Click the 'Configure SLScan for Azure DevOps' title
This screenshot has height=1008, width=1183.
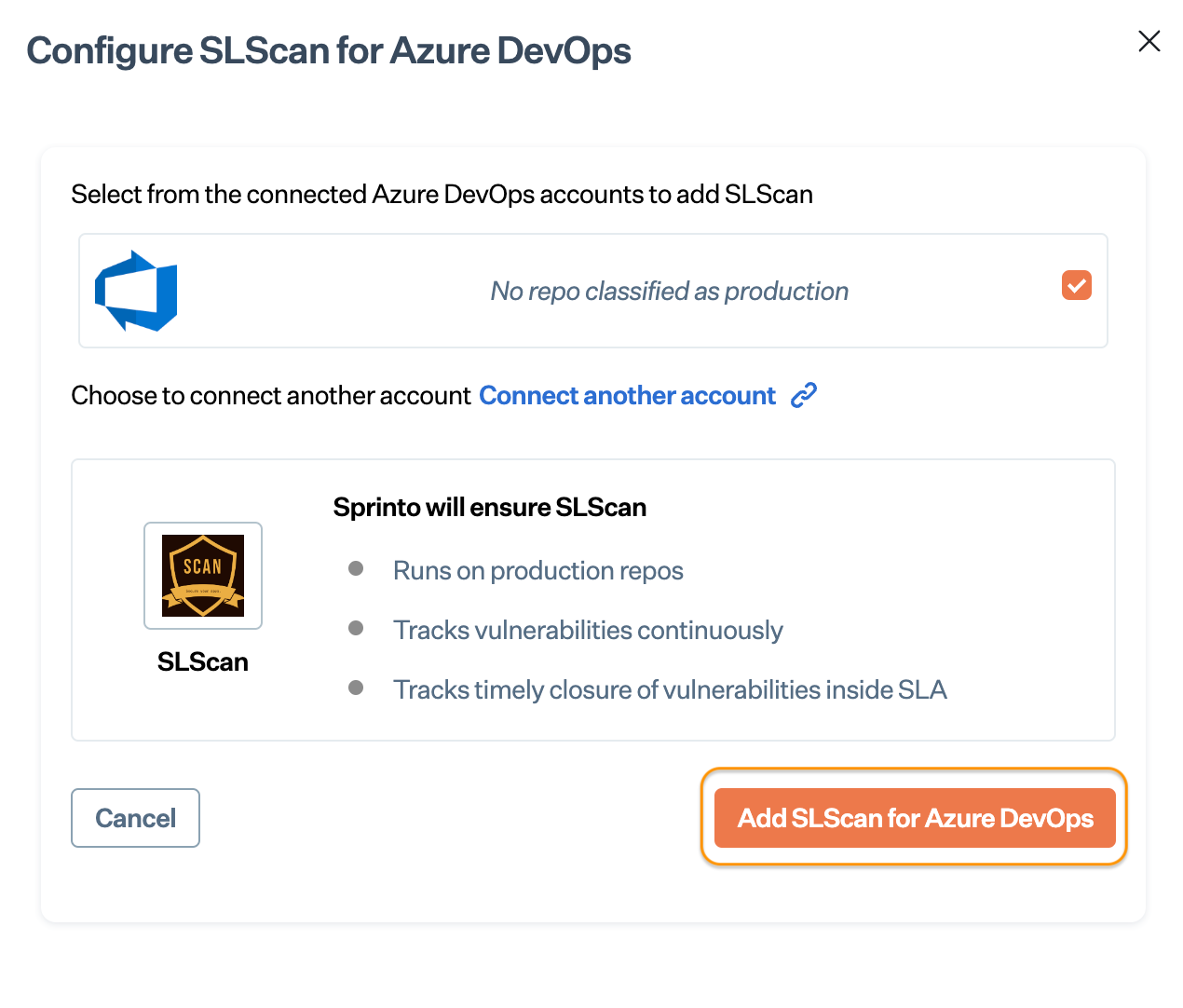329,51
